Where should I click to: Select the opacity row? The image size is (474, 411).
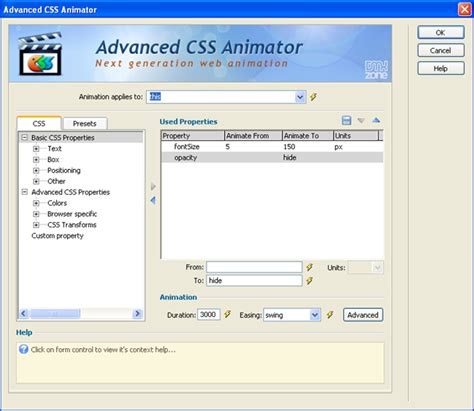point(272,157)
